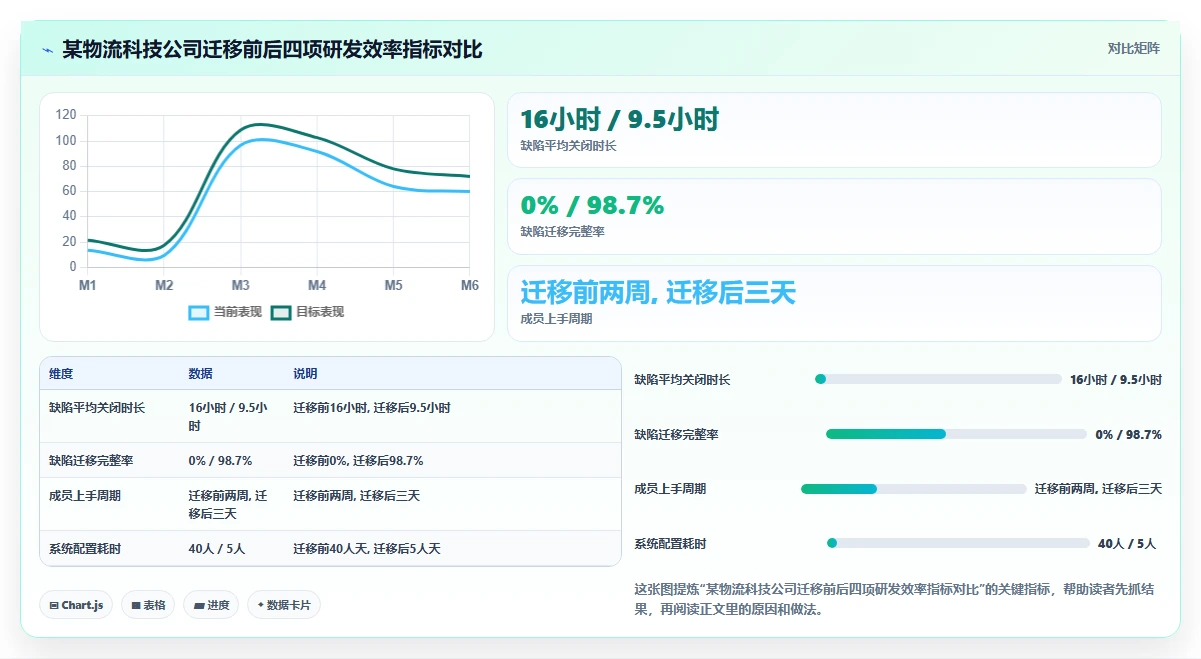Click description 迁移前0%, 迁移后98.7%
Image resolution: width=1201 pixels, height=659 pixels.
pos(358,461)
